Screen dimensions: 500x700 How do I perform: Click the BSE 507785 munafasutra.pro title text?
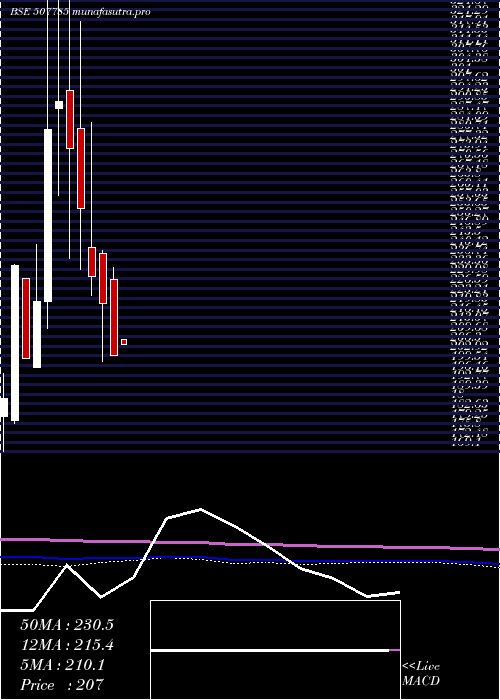[x=80, y=12]
